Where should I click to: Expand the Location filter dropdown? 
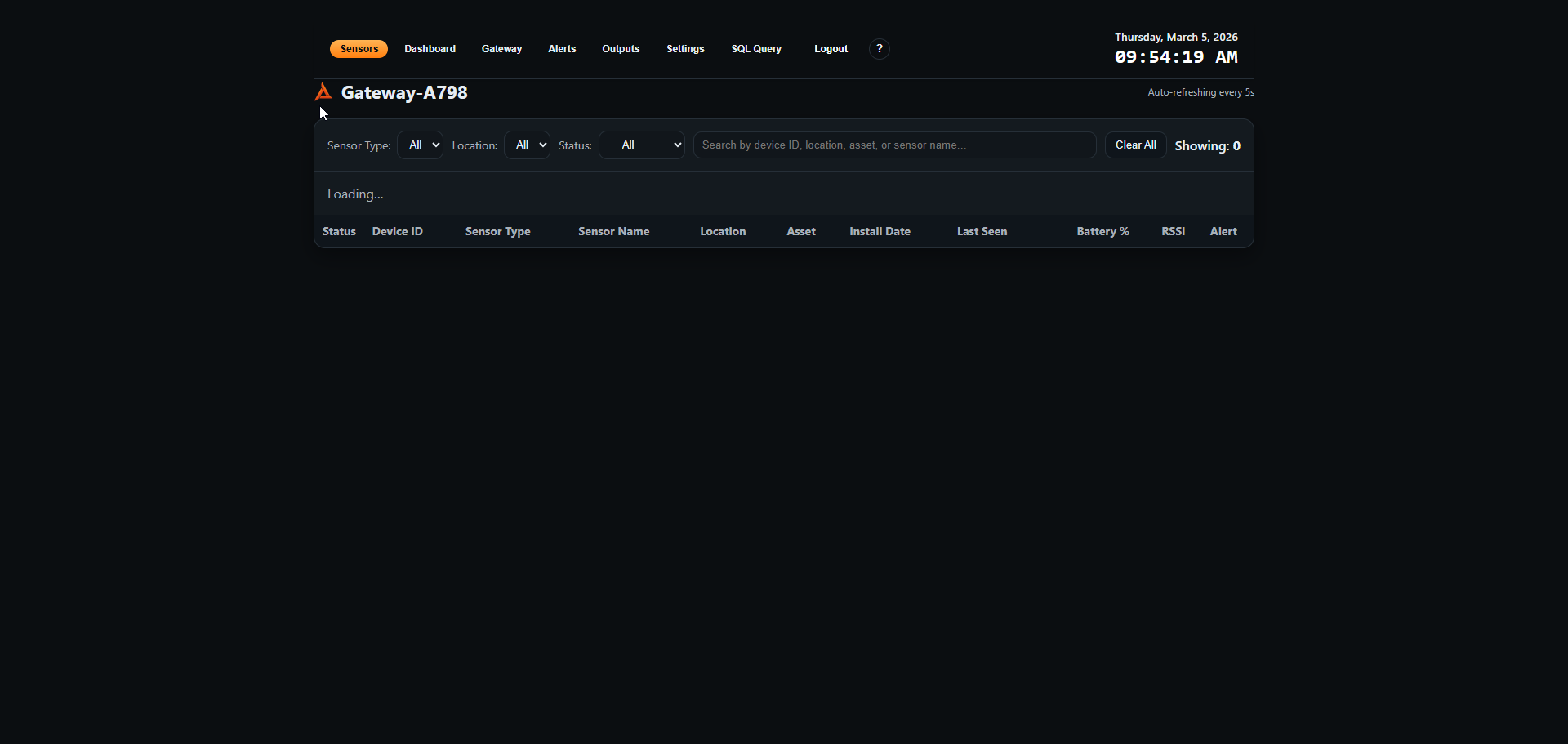(527, 145)
